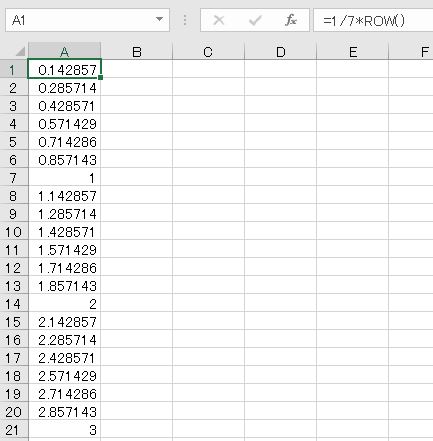Select cell with value 2.857143

click(x=65, y=411)
